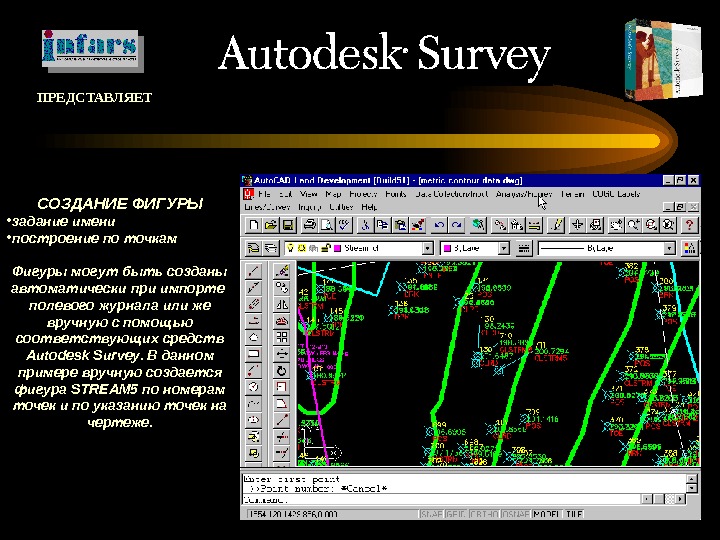Click the Redo arrow icon

456,225
